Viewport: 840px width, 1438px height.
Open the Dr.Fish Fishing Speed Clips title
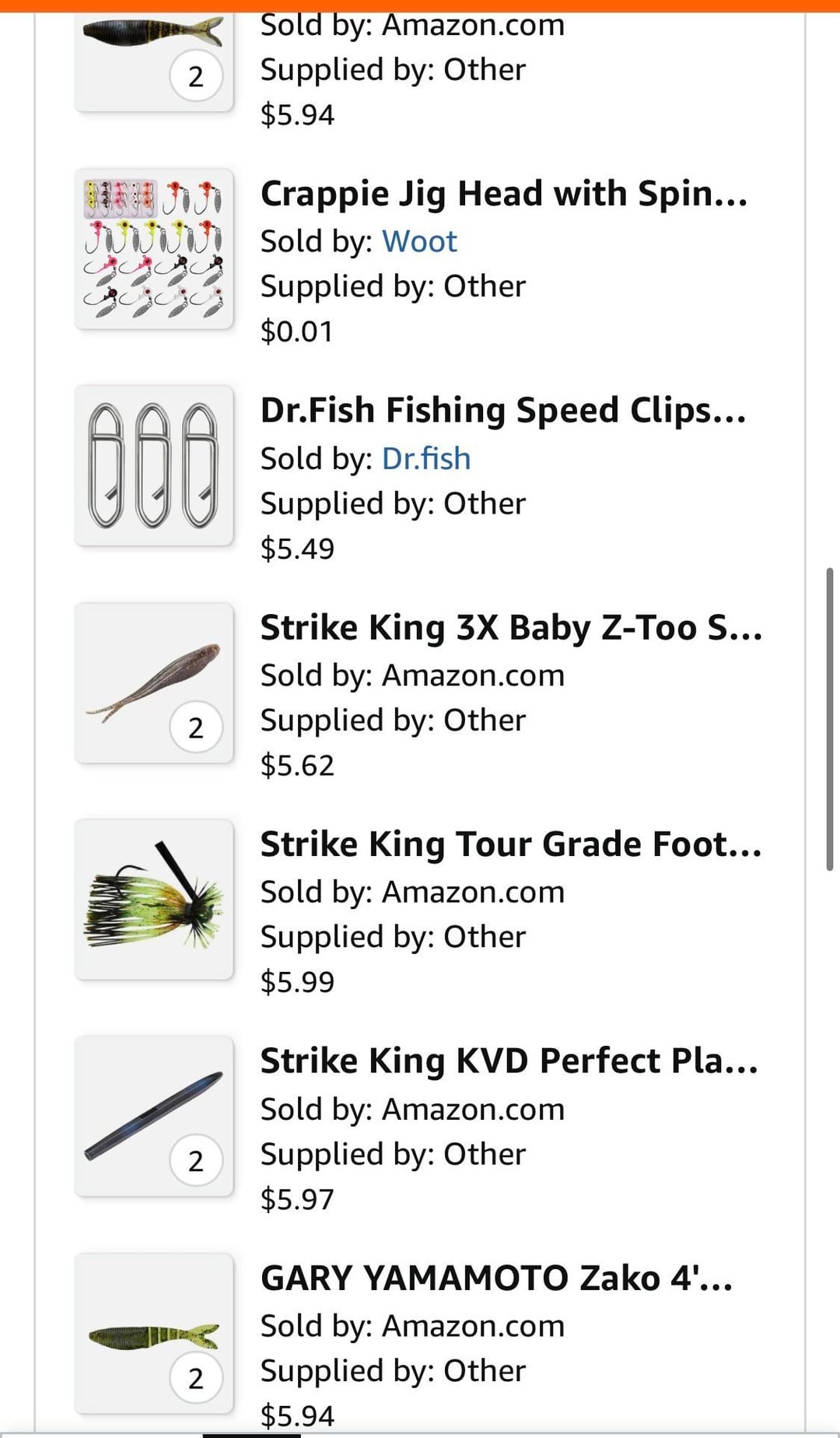[503, 410]
